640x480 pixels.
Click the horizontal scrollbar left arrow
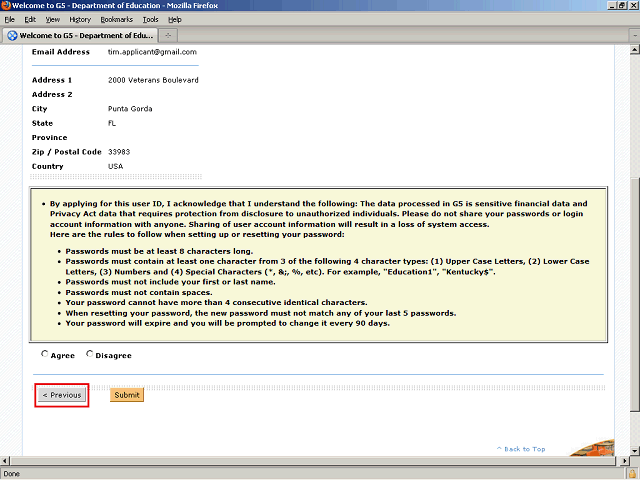4,461
